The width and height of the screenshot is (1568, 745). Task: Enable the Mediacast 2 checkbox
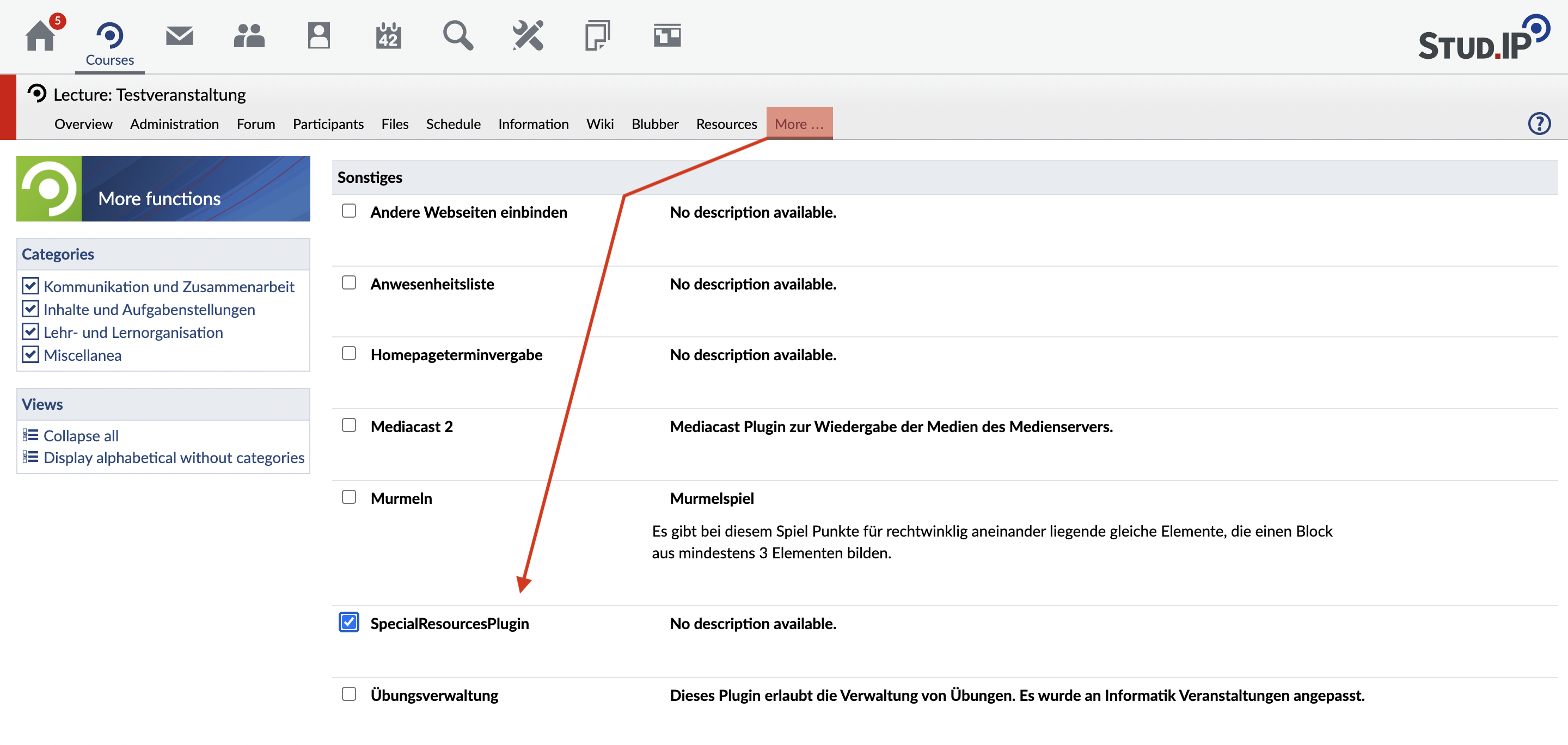click(349, 425)
